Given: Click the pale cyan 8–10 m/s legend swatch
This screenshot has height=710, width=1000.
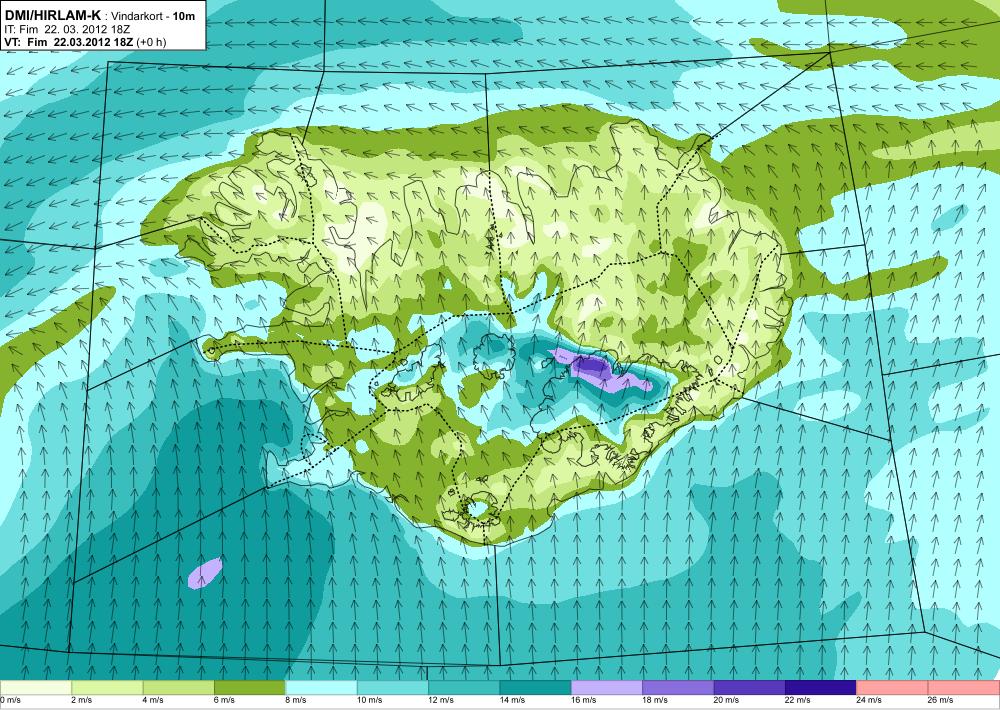Looking at the screenshot, I should pos(321,688).
